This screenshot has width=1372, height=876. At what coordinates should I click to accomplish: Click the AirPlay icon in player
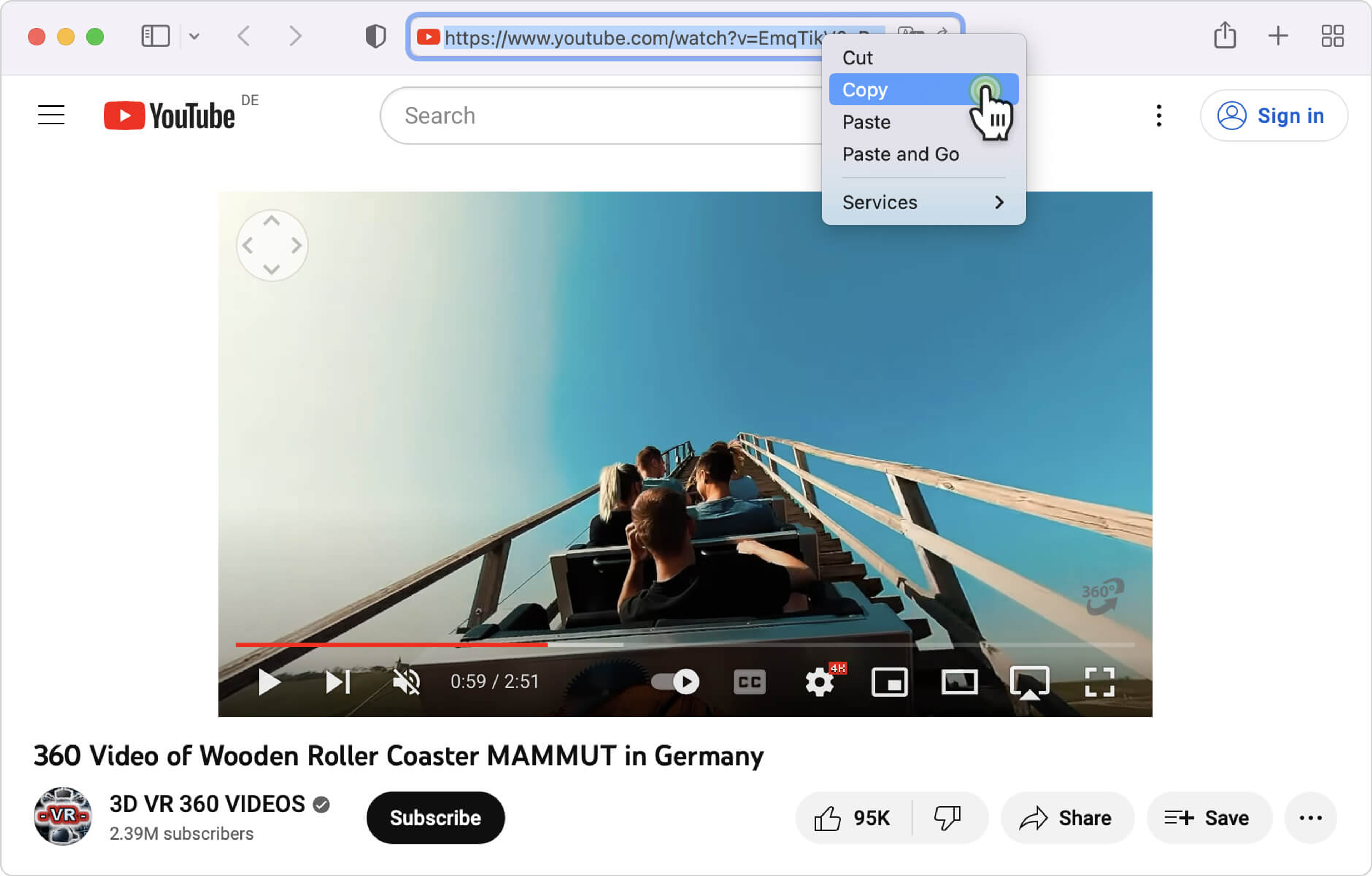1029,682
